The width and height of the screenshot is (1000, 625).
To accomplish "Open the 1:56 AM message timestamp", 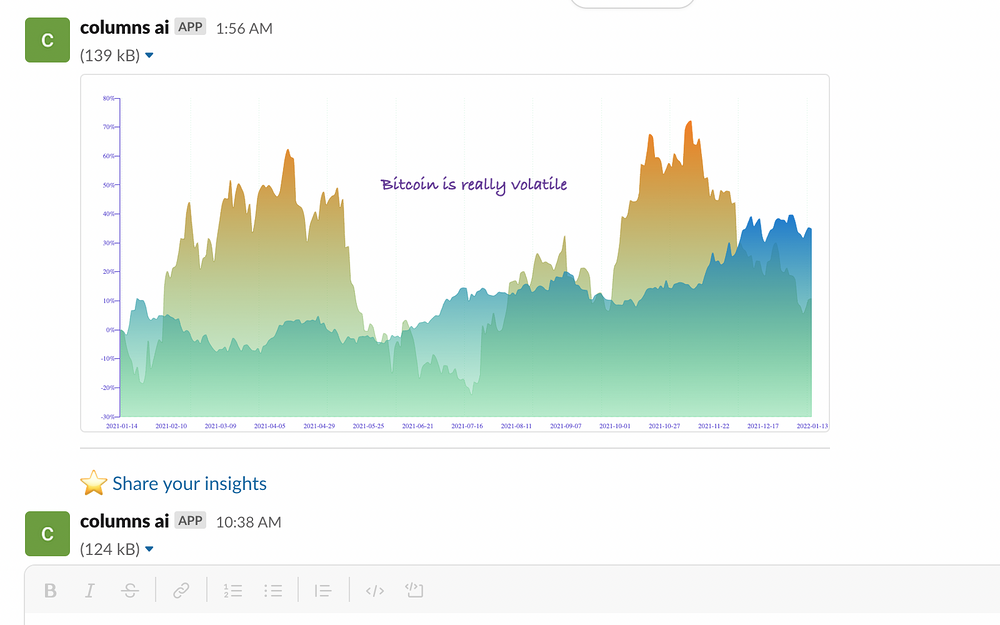I will point(244,29).
